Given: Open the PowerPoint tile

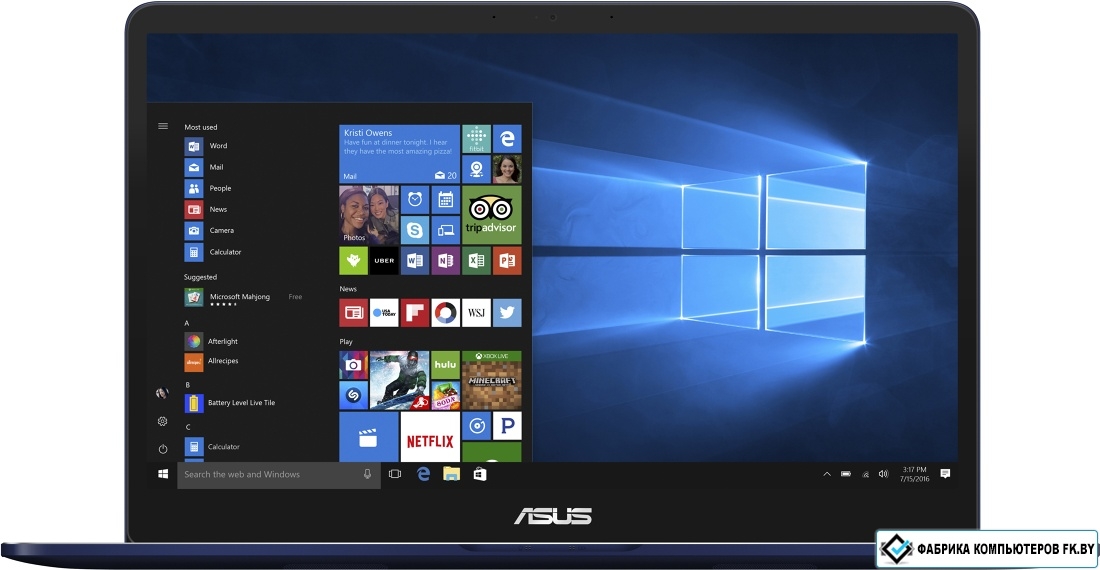Looking at the screenshot, I should pos(507,260).
